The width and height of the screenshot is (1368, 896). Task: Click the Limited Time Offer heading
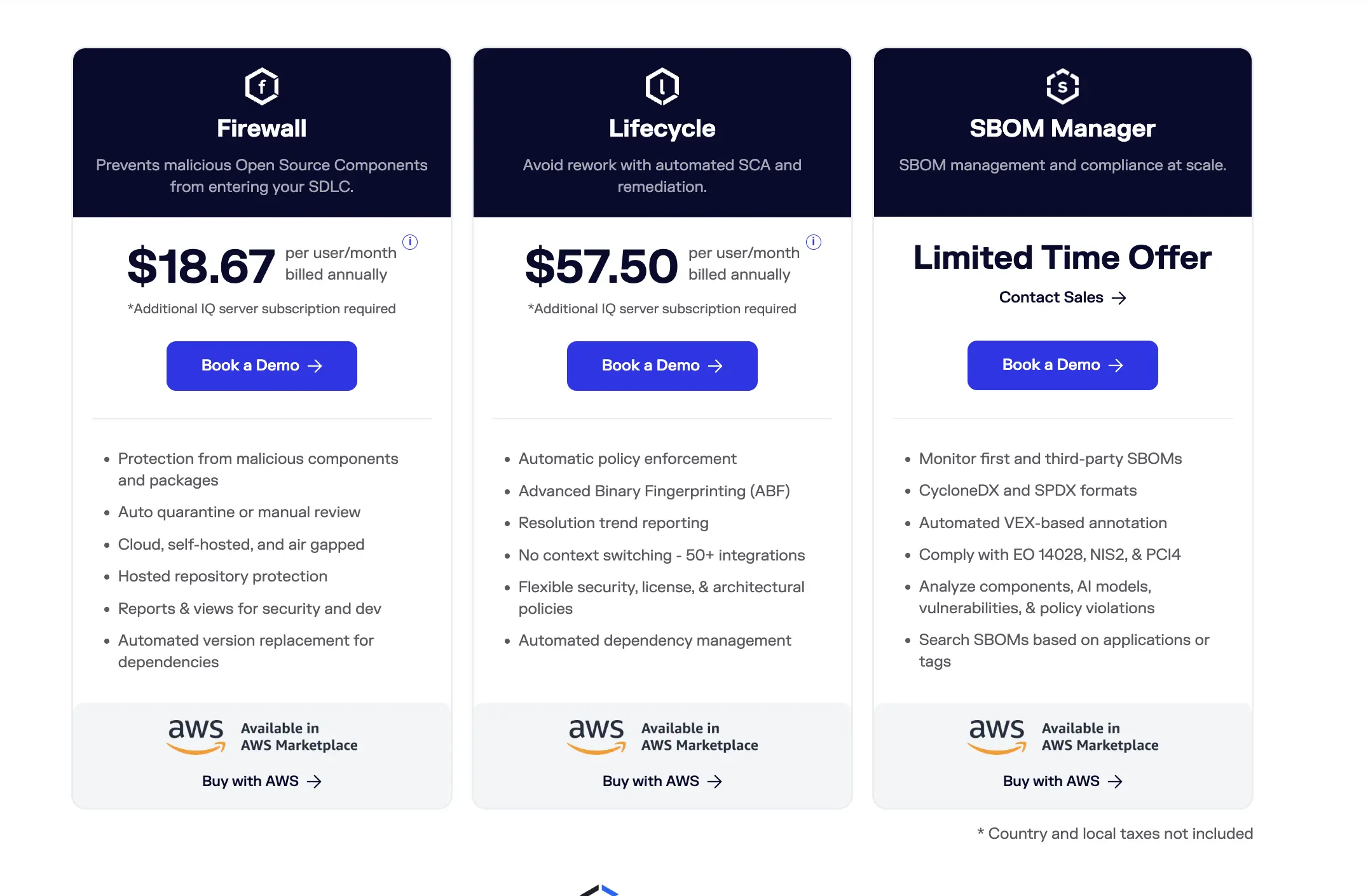click(1062, 258)
